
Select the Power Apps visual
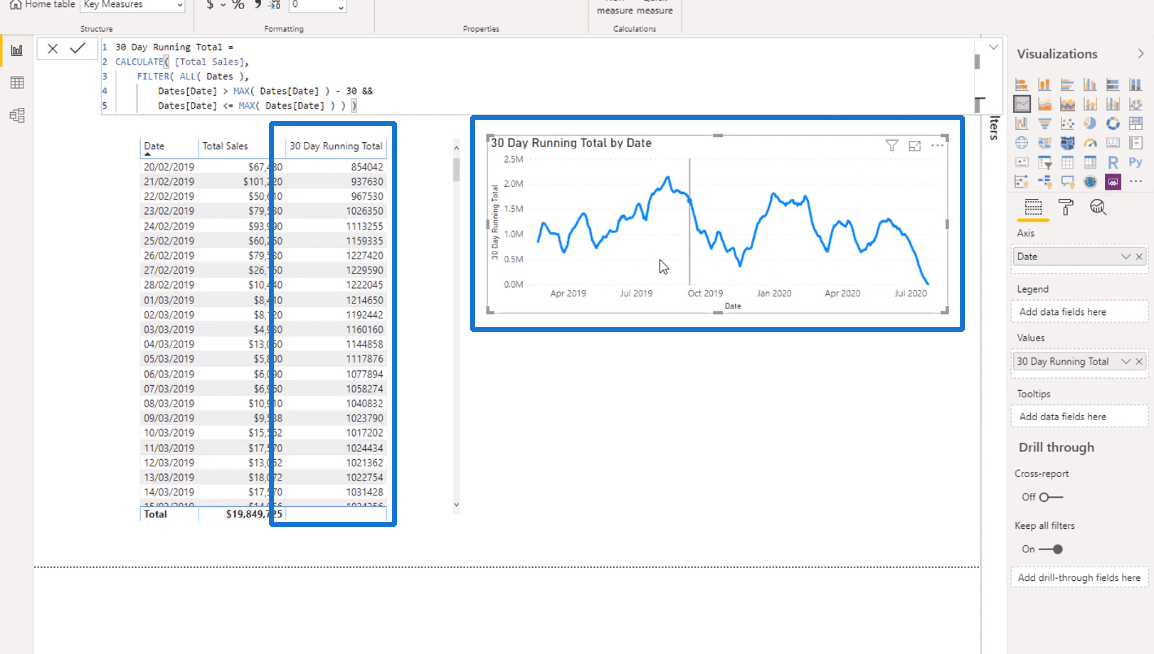[1113, 181]
